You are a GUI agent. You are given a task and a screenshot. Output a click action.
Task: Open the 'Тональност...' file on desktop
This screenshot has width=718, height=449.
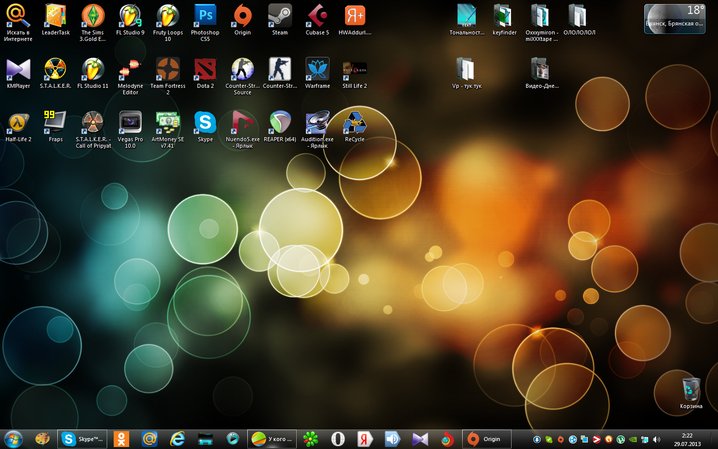coord(467,20)
